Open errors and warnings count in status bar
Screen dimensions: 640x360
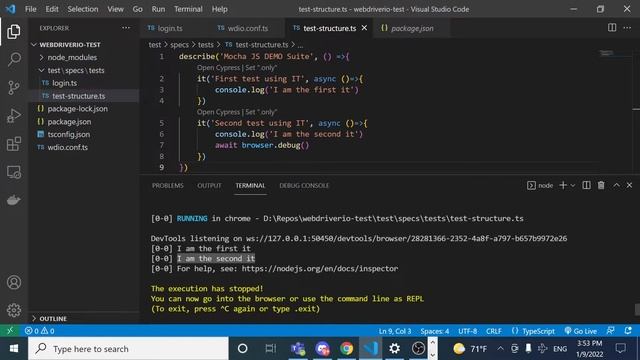pos(39,331)
